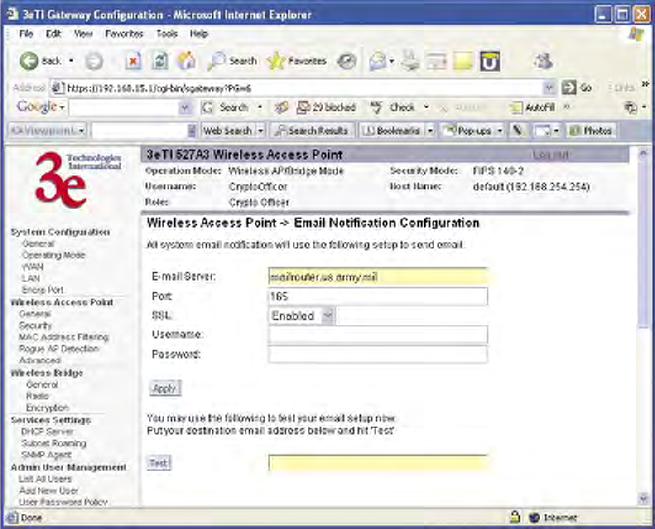Viewport: 655px width, 529px height.
Task: Click the Edit page icon
Action: pos(436,61)
